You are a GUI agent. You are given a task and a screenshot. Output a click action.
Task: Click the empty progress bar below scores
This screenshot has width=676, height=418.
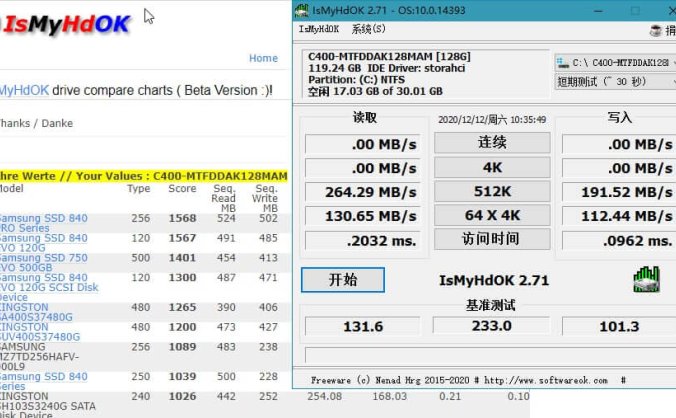[x=490, y=355]
